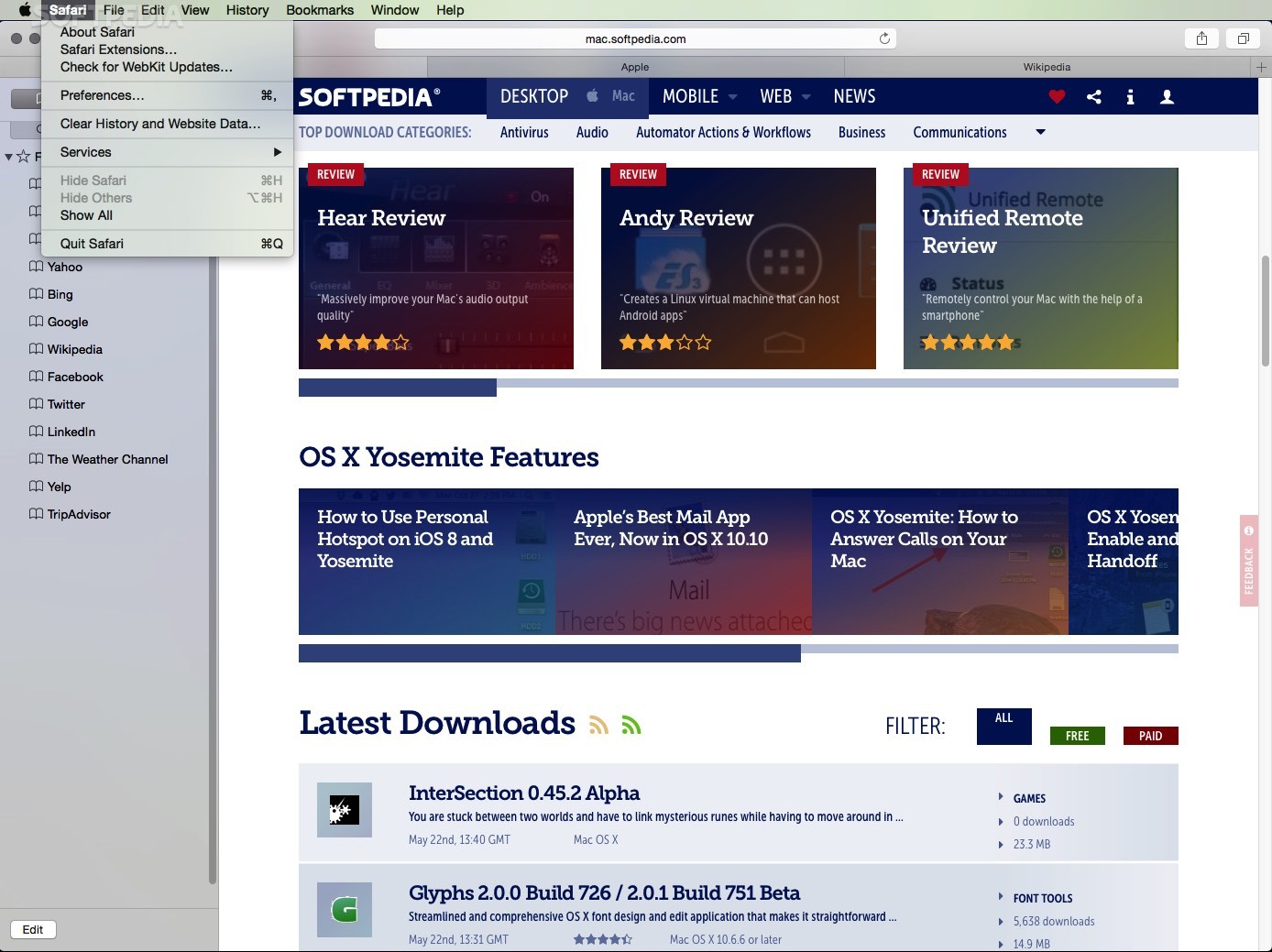Image resolution: width=1272 pixels, height=952 pixels.
Task: Collapse the Favorites folder disclosure triangle
Action: [8, 157]
